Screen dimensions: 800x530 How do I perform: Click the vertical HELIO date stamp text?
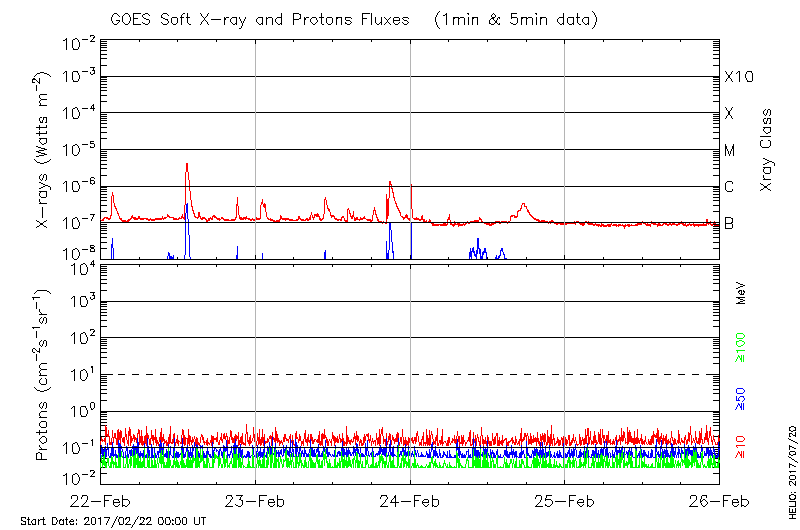click(x=791, y=468)
